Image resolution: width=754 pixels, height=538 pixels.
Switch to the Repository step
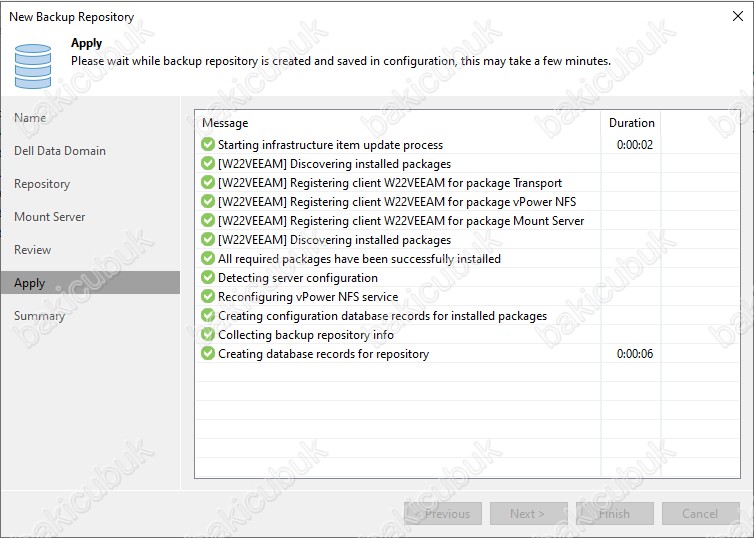coord(42,184)
